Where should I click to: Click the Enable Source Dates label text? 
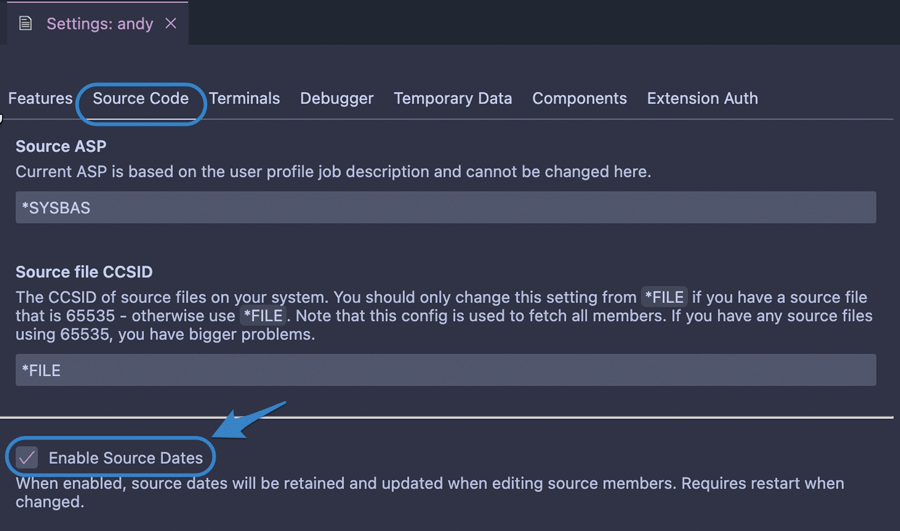click(126, 458)
